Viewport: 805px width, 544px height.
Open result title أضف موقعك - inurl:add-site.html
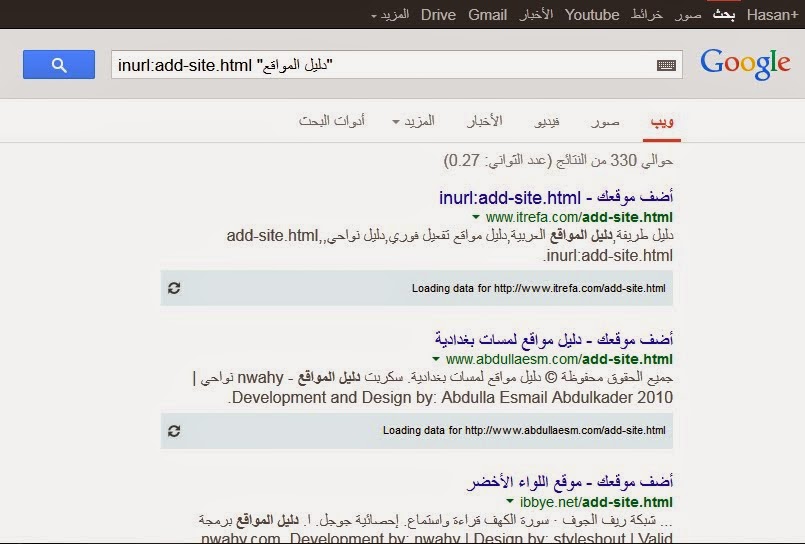tap(555, 197)
